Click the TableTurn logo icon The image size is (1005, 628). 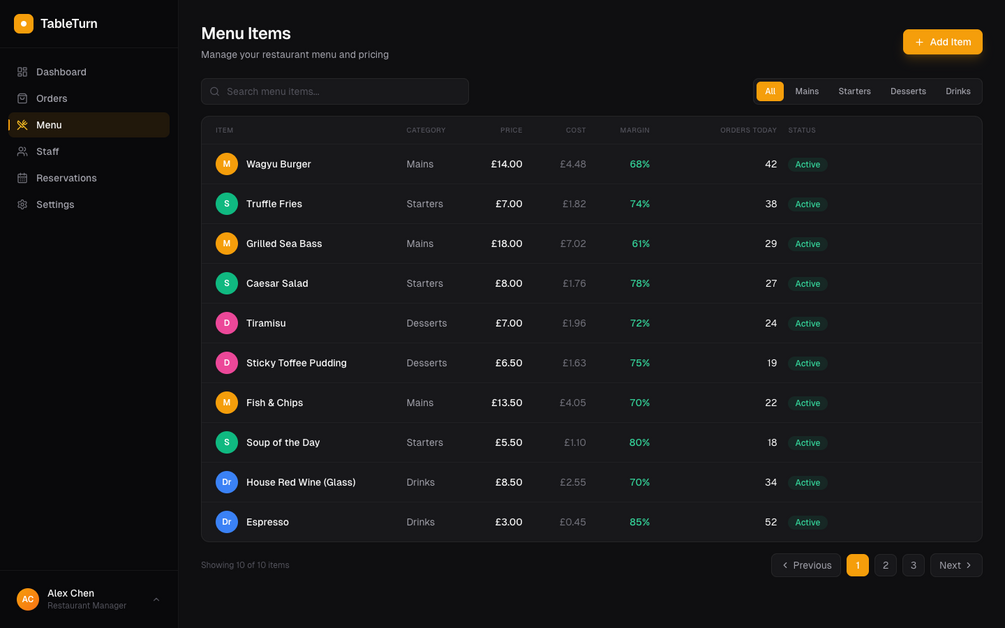pyautogui.click(x=23, y=23)
